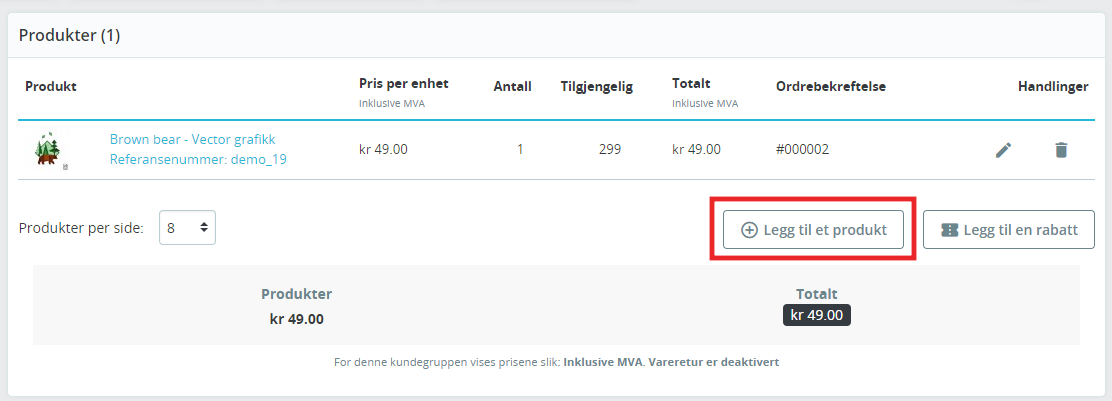Delete the Brown bear product with the trash icon
Image resolution: width=1112 pixels, height=401 pixels.
(x=1061, y=150)
